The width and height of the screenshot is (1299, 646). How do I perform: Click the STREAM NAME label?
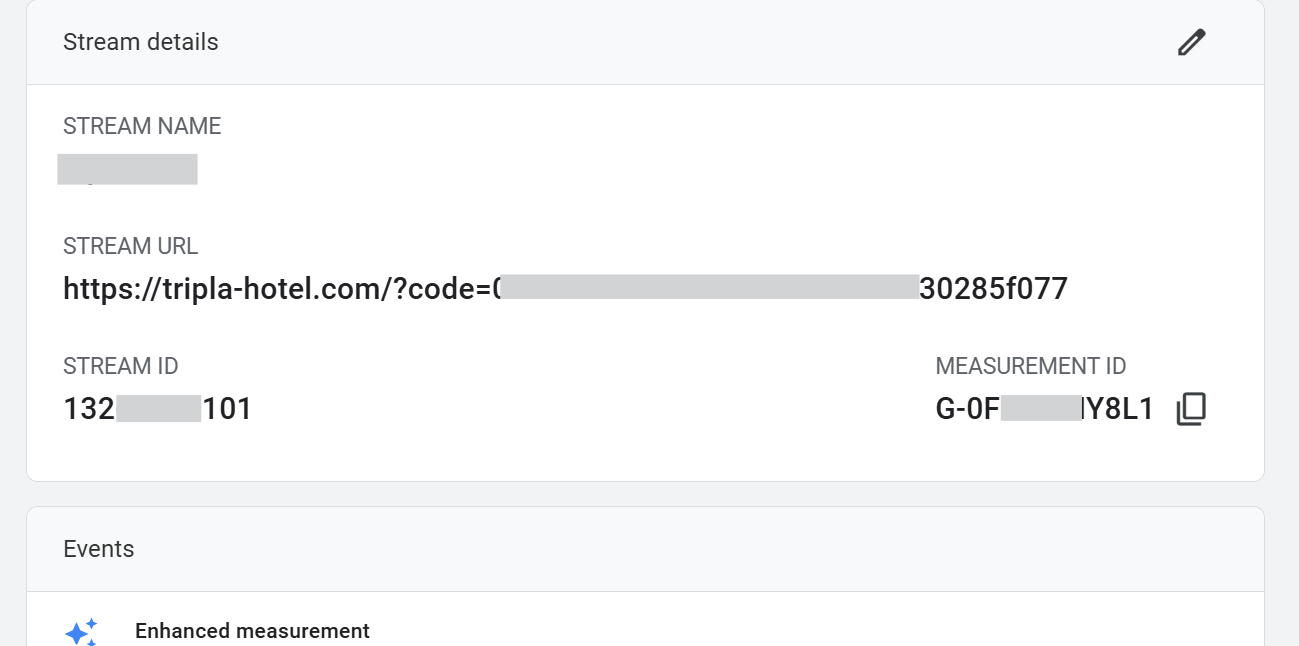[x=142, y=126]
